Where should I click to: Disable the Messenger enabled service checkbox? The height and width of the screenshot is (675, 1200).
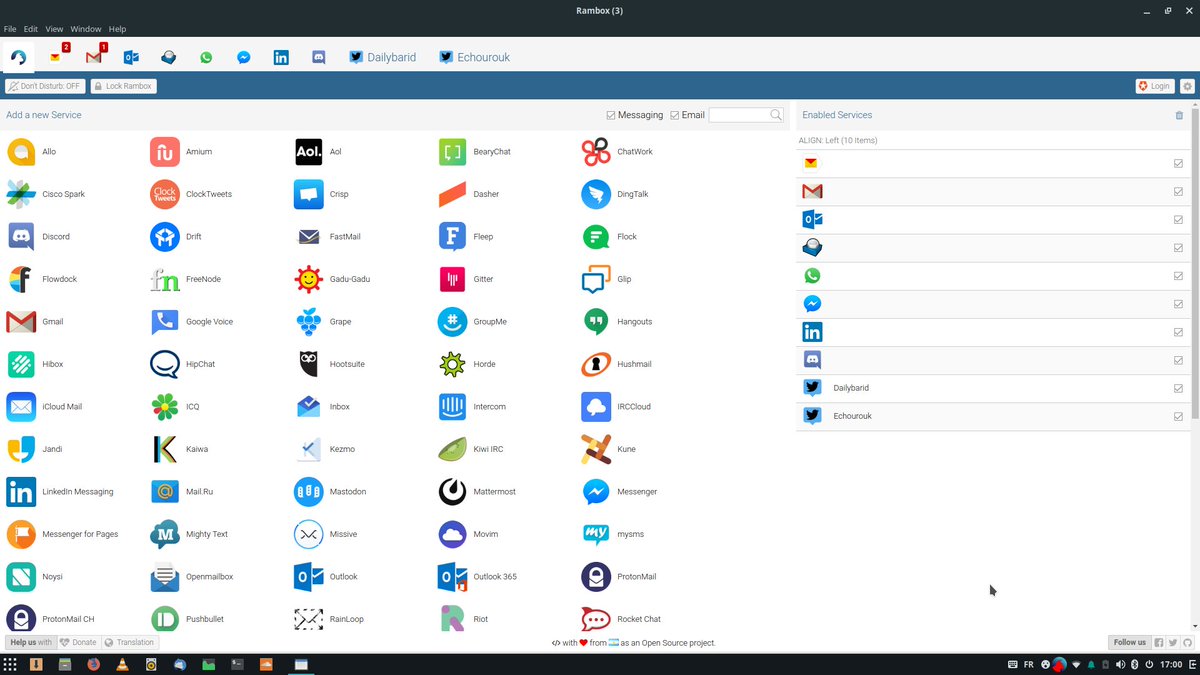click(x=1179, y=304)
